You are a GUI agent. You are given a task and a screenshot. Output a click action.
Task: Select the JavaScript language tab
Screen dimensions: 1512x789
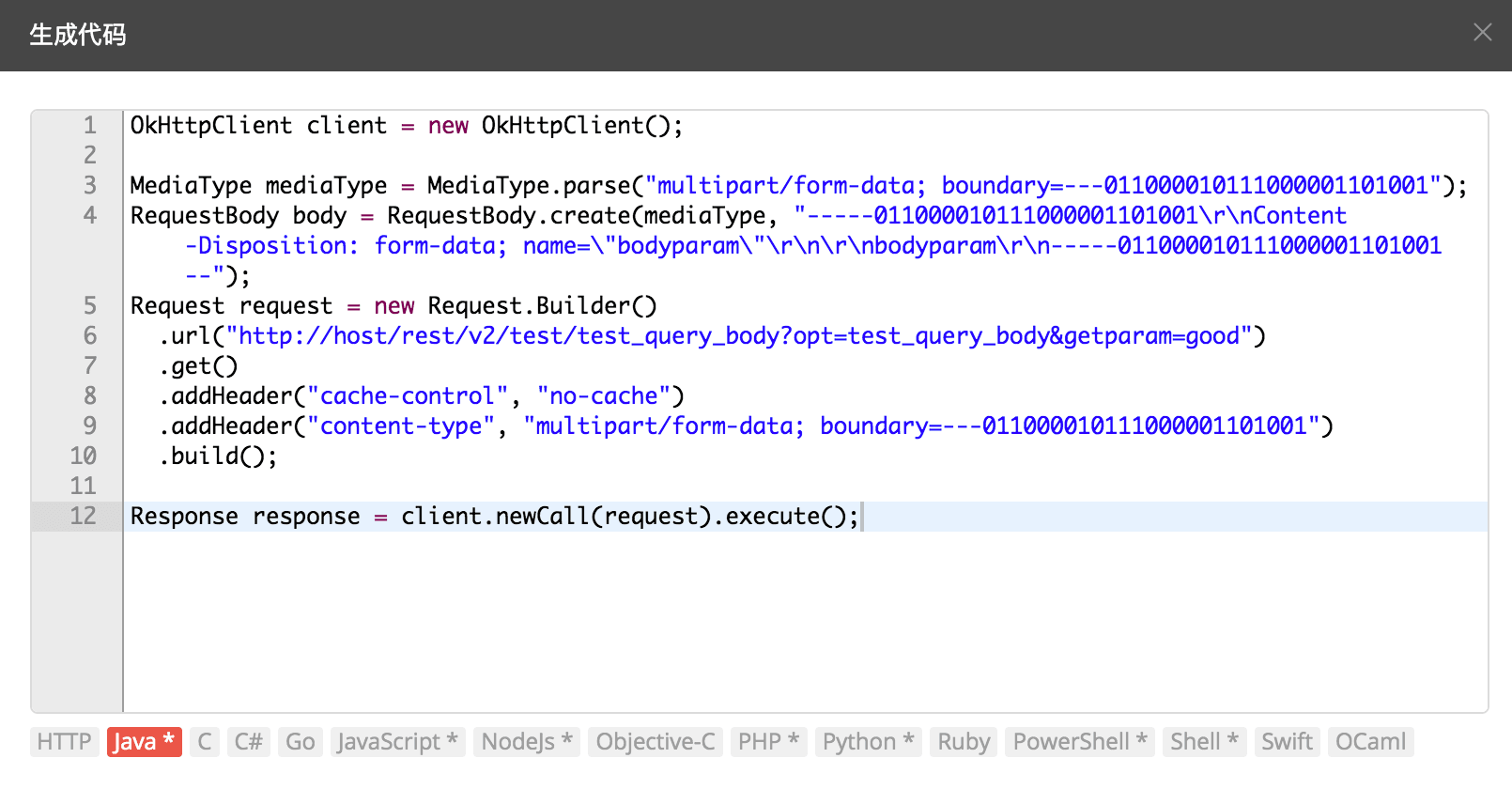397,742
